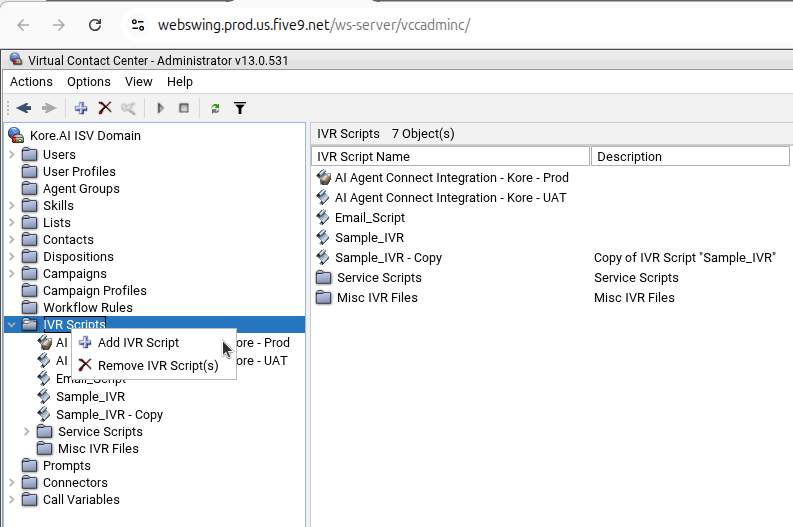Expand the Connectors tree node

(x=12, y=482)
